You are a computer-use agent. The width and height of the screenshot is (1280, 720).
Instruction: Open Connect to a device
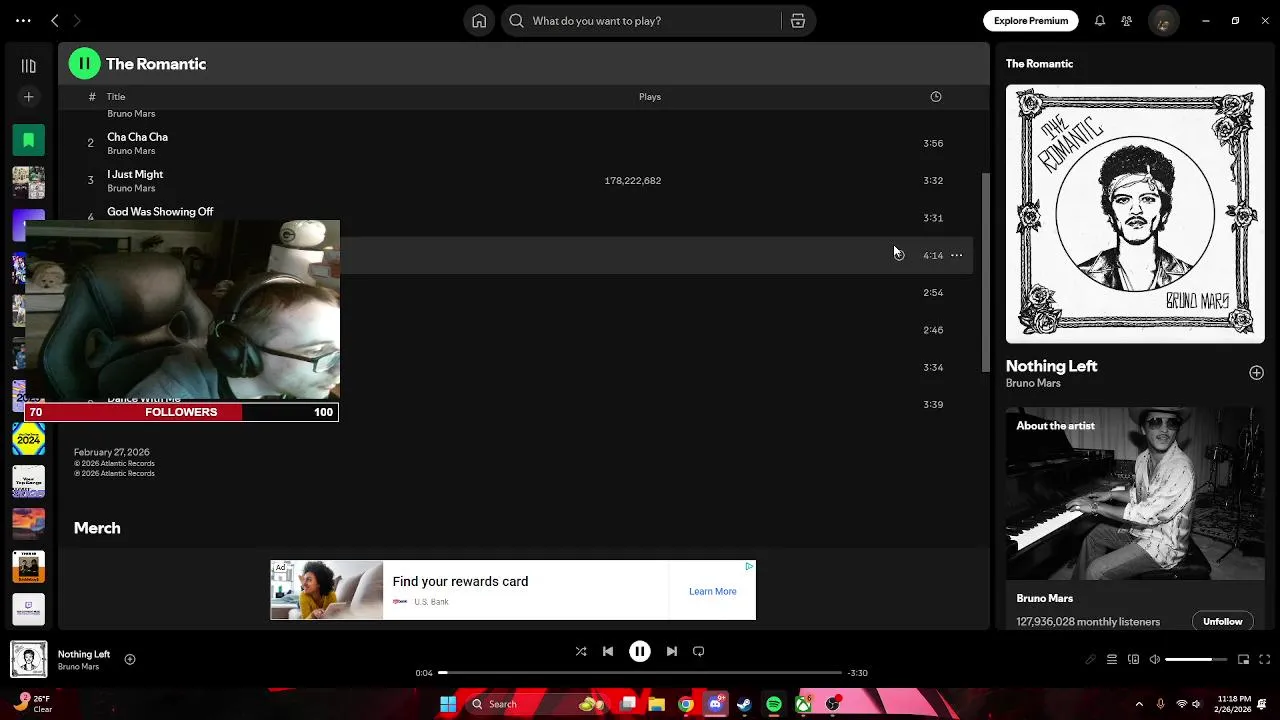tap(1134, 659)
